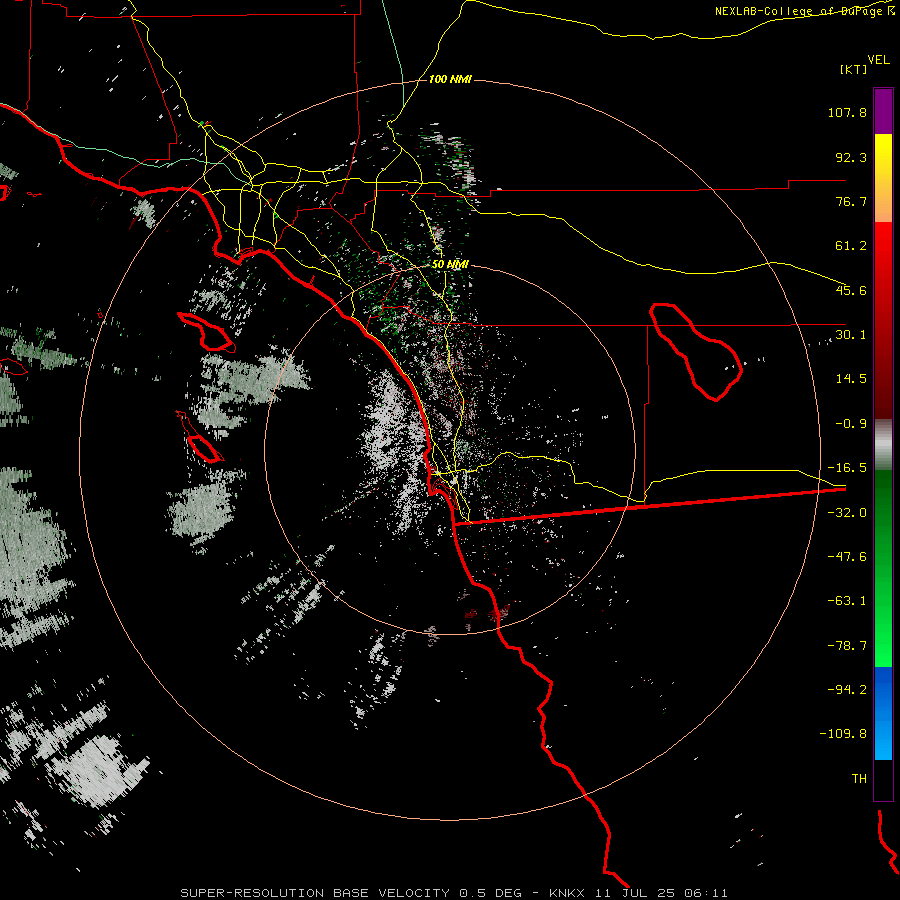Click the 06:11 timestamp

pos(708,893)
